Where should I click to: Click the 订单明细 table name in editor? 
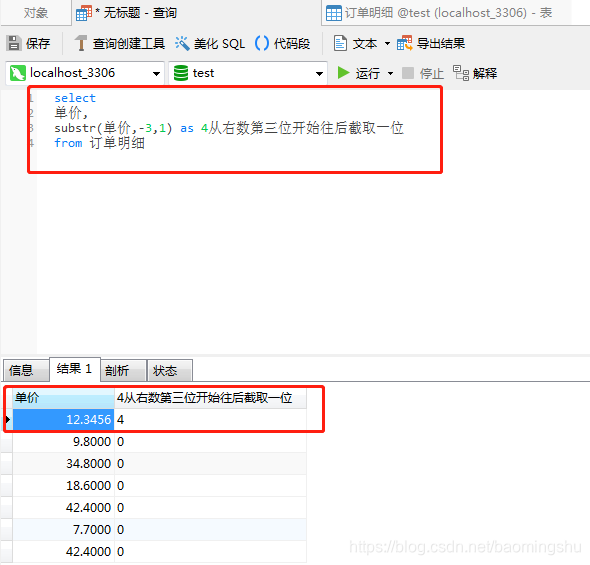(117, 143)
